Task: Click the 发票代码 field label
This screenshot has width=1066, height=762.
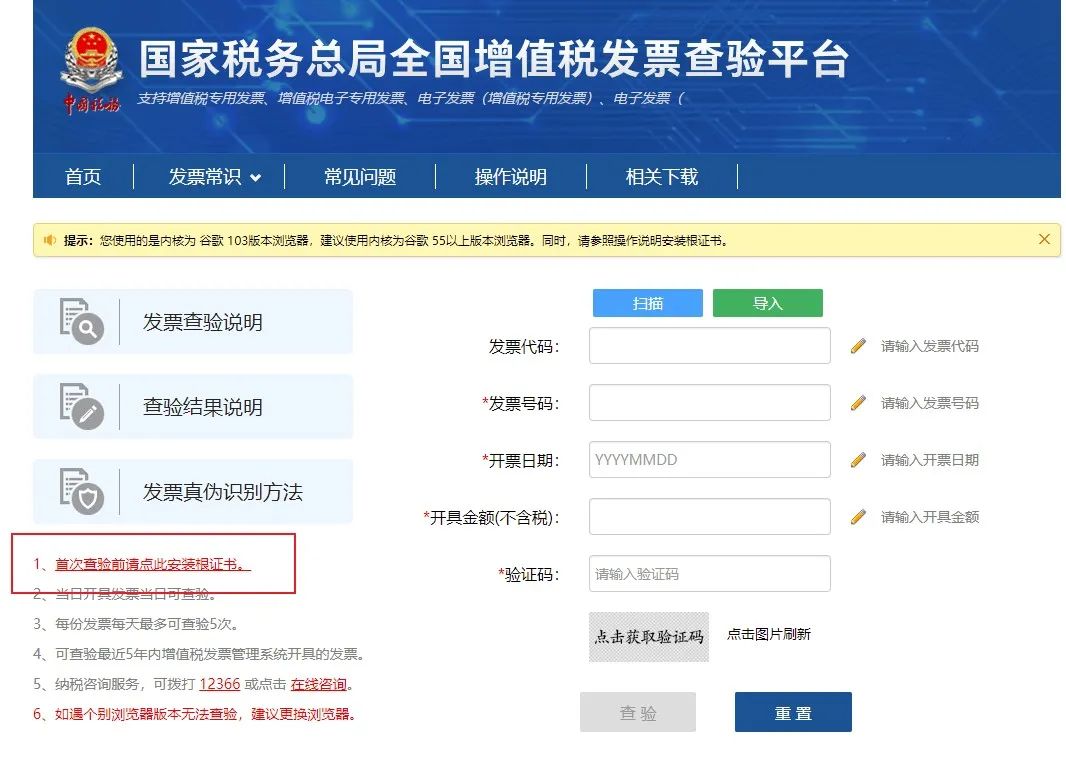Action: click(x=523, y=347)
